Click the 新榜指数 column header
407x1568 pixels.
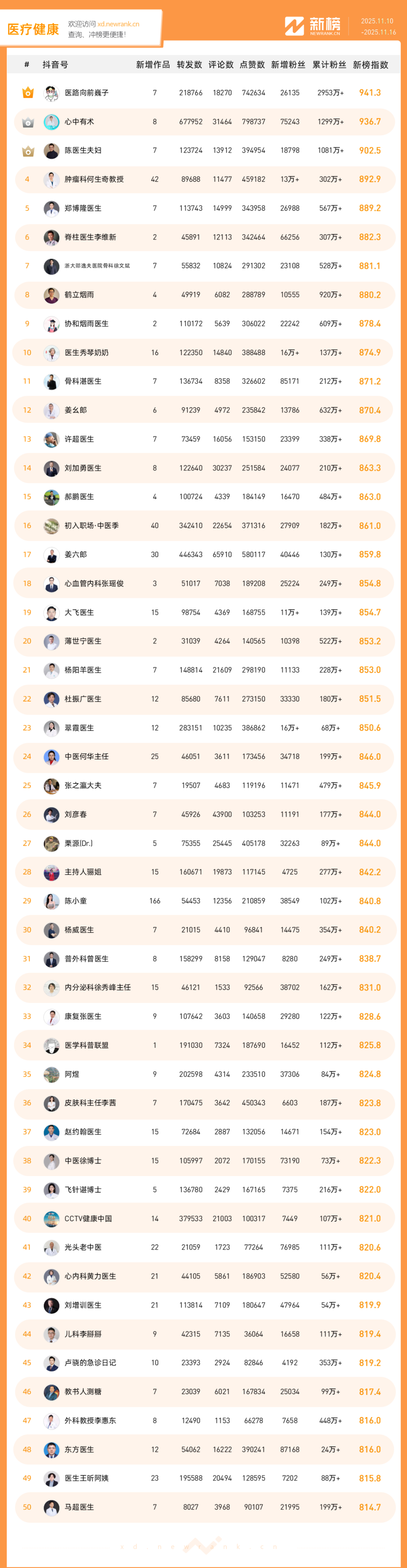coord(370,65)
